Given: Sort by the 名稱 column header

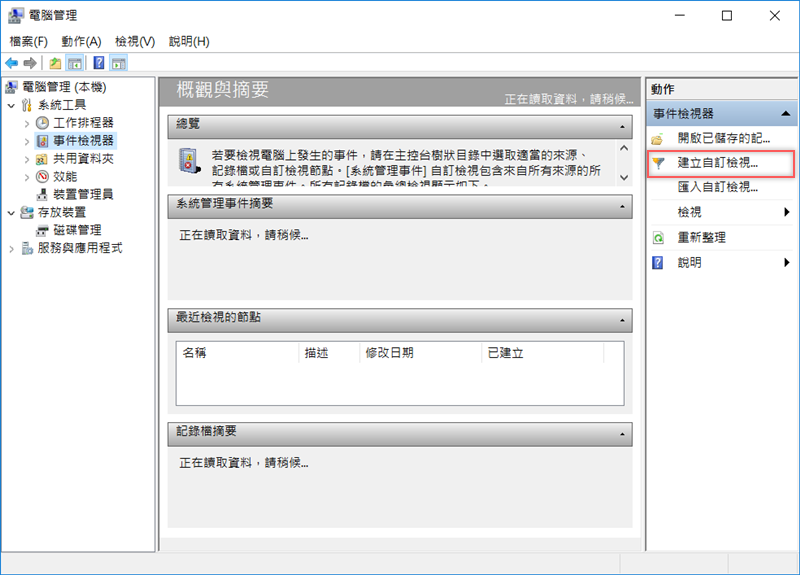Looking at the screenshot, I should coord(237,353).
